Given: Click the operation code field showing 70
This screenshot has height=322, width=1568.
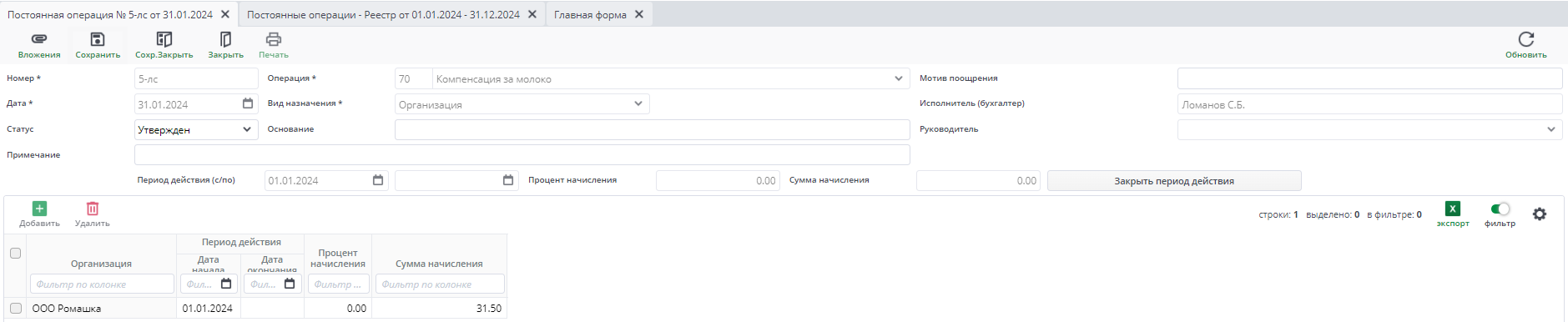Looking at the screenshot, I should pos(413,78).
